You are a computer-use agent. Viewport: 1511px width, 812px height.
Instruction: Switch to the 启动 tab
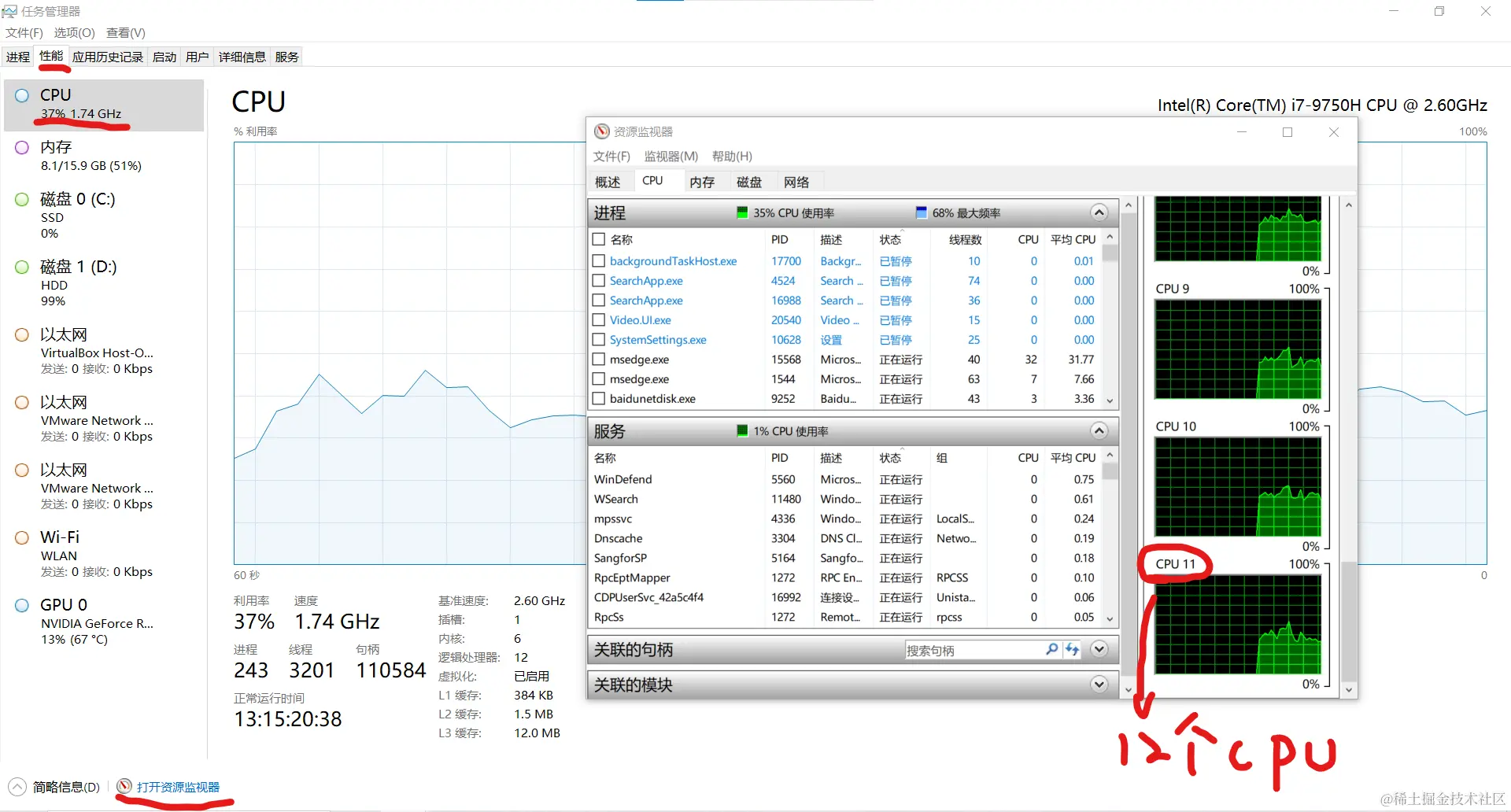click(x=164, y=57)
